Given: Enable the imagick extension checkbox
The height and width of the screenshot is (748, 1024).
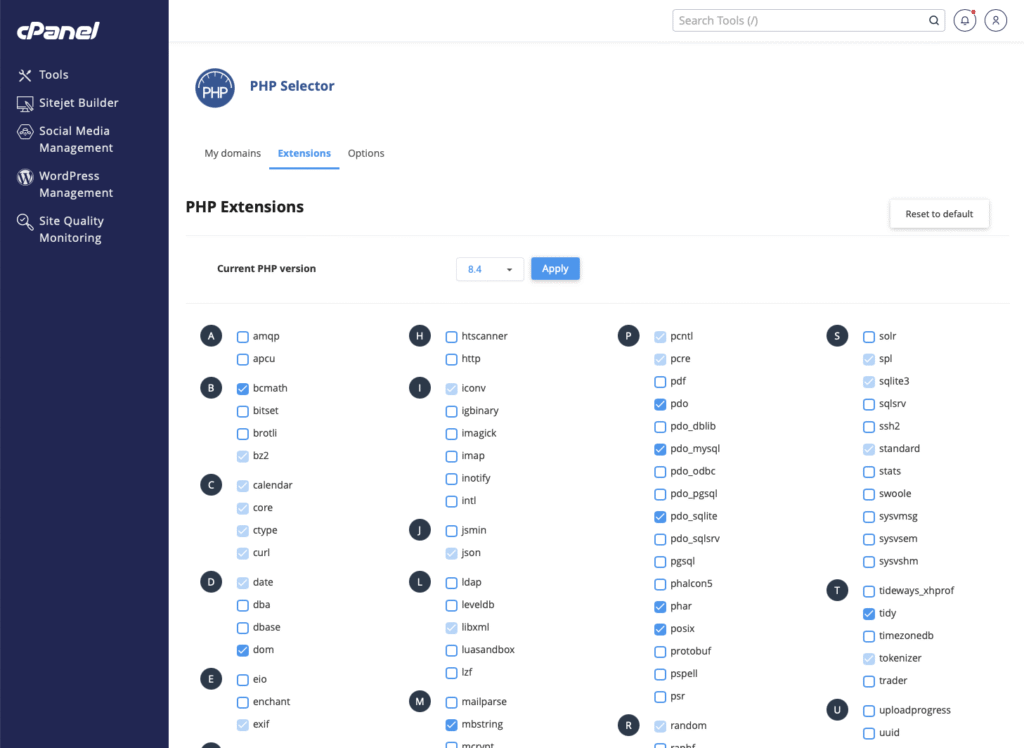Looking at the screenshot, I should pos(452,434).
